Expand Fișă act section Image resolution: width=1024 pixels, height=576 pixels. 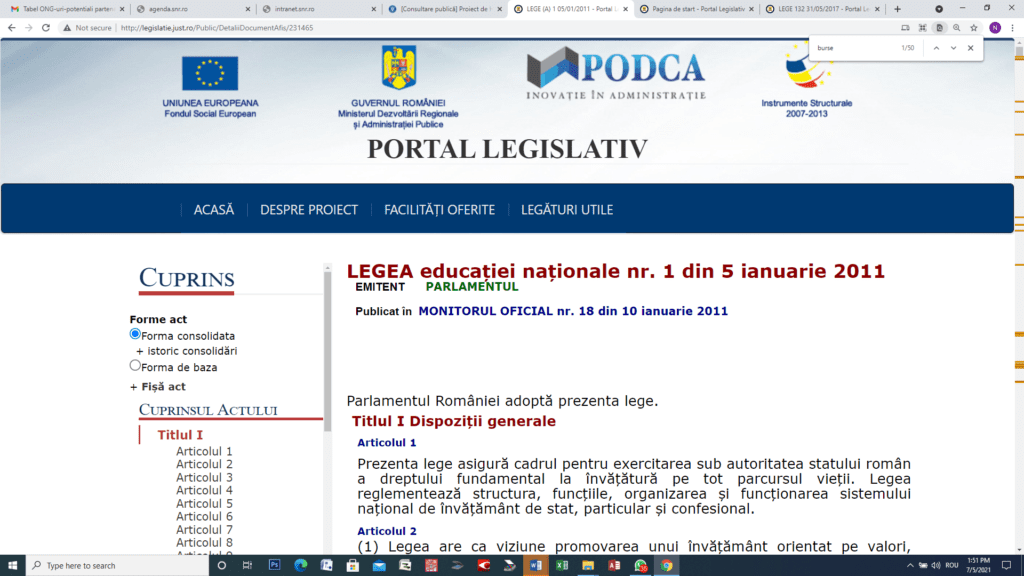coord(157,387)
